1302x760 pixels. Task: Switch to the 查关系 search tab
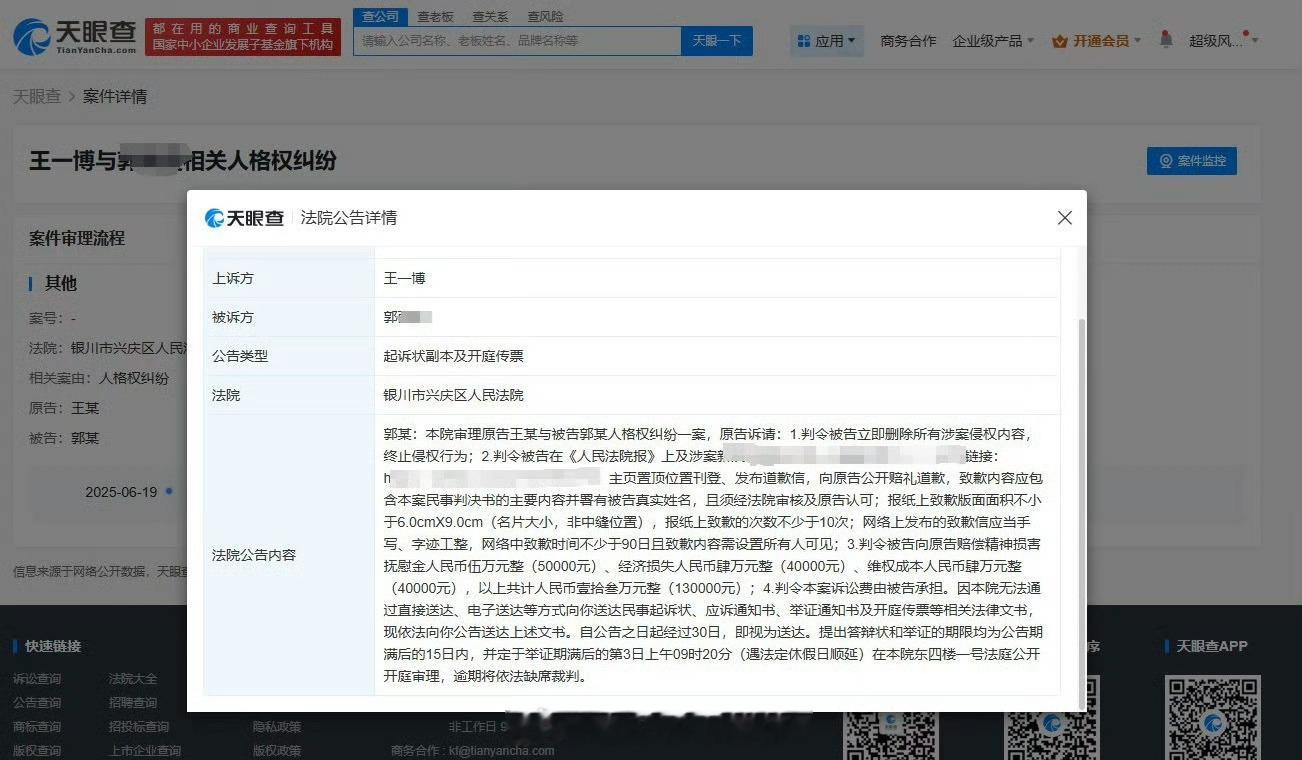pyautogui.click(x=490, y=16)
